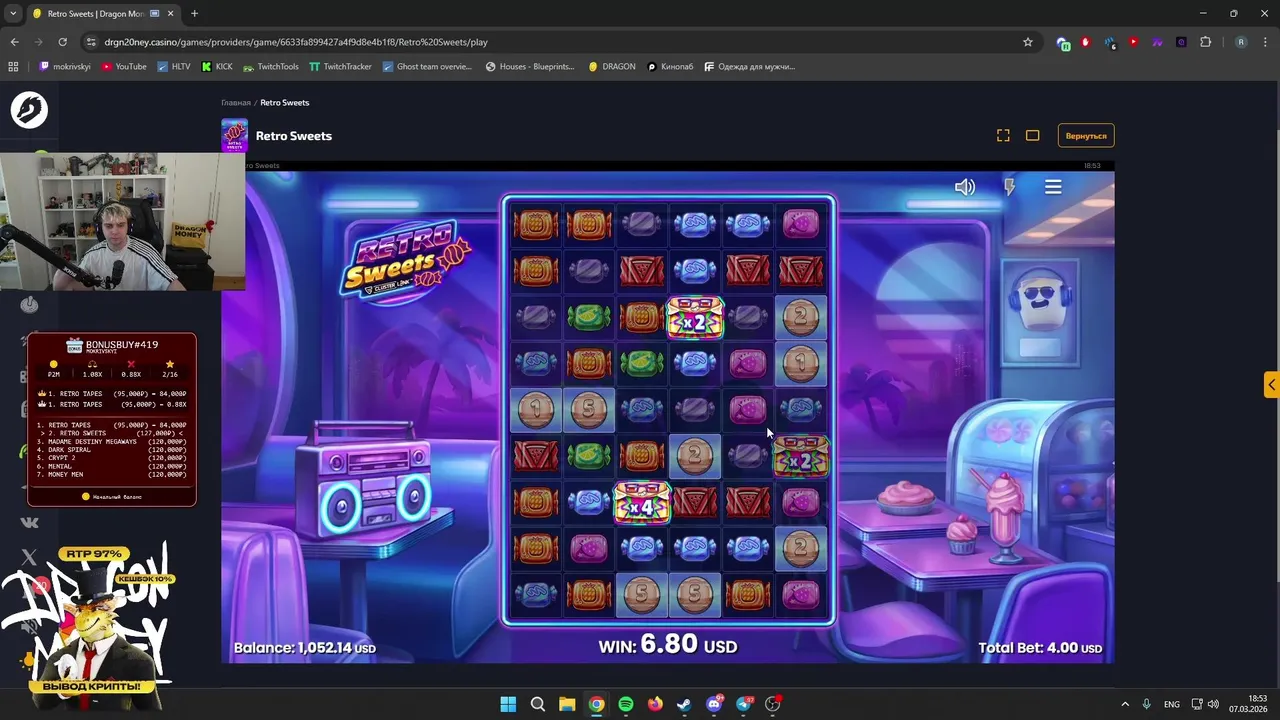Open Firefox from taskbar
This screenshot has width=1280, height=720.
click(655, 704)
